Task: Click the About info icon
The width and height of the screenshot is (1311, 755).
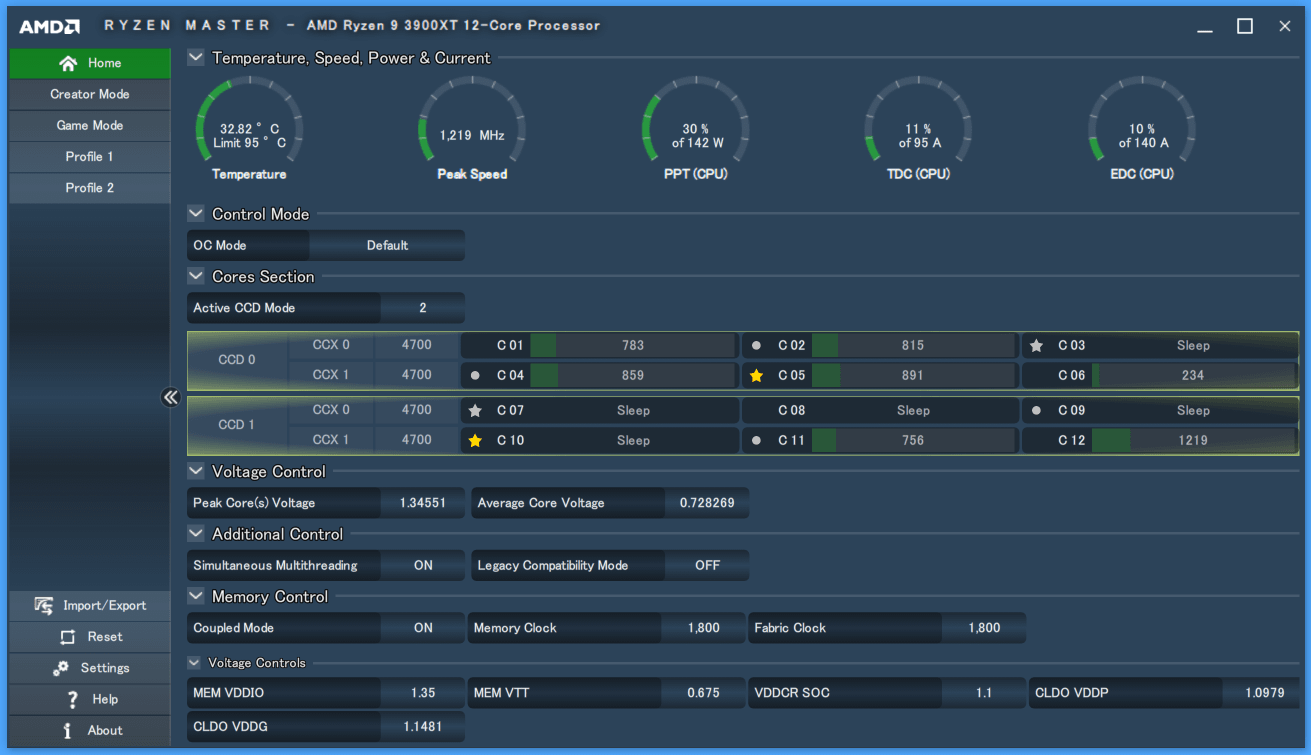Action: pos(68,730)
